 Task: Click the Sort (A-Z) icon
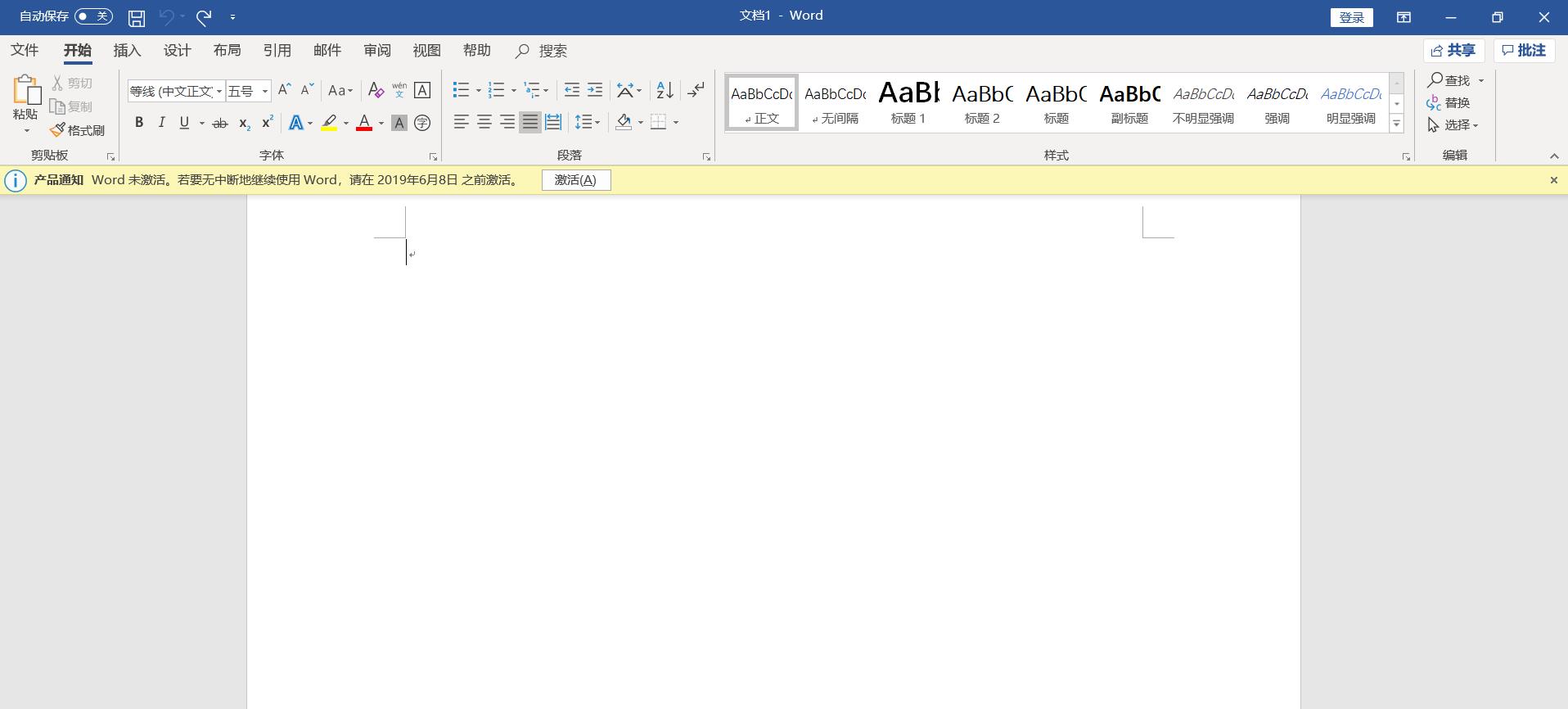click(x=665, y=90)
